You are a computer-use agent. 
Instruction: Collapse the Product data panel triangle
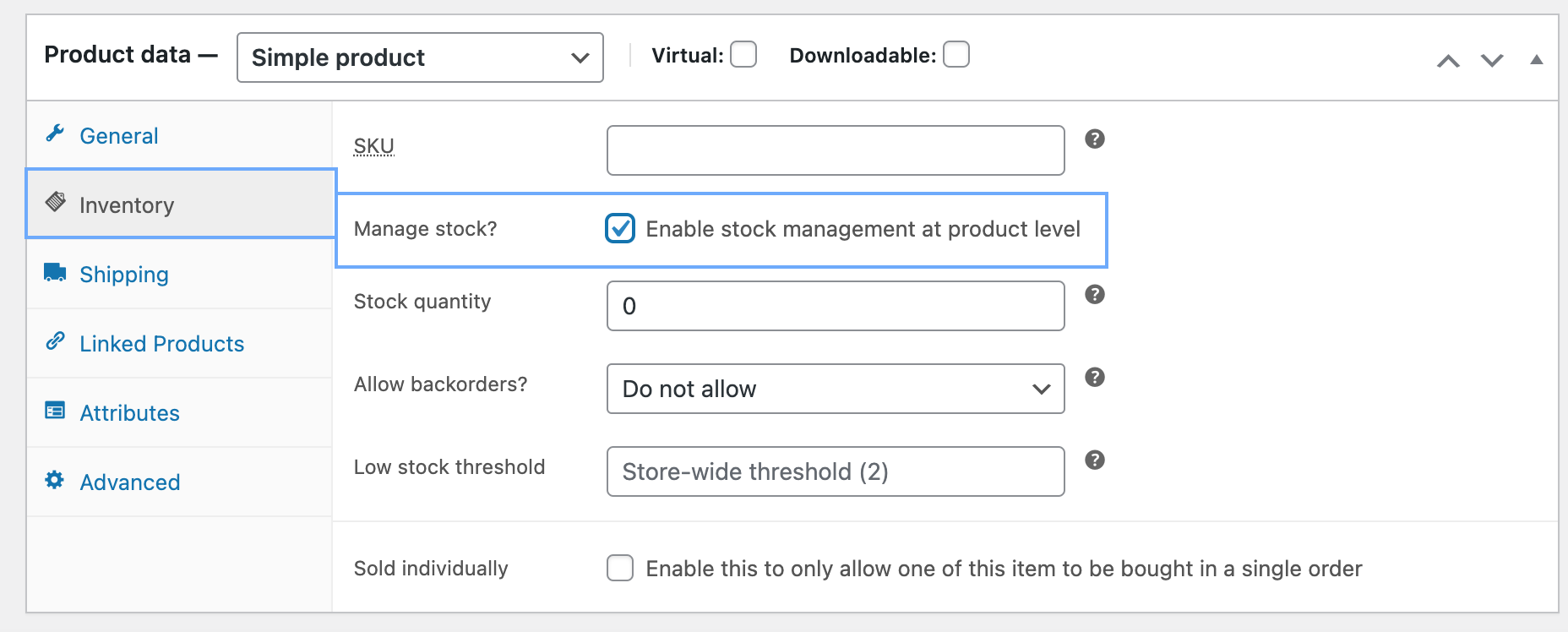tap(1537, 60)
